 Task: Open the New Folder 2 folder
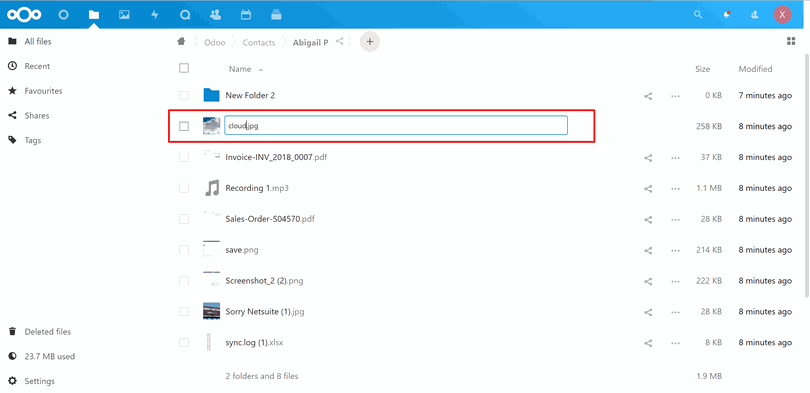tap(250, 96)
